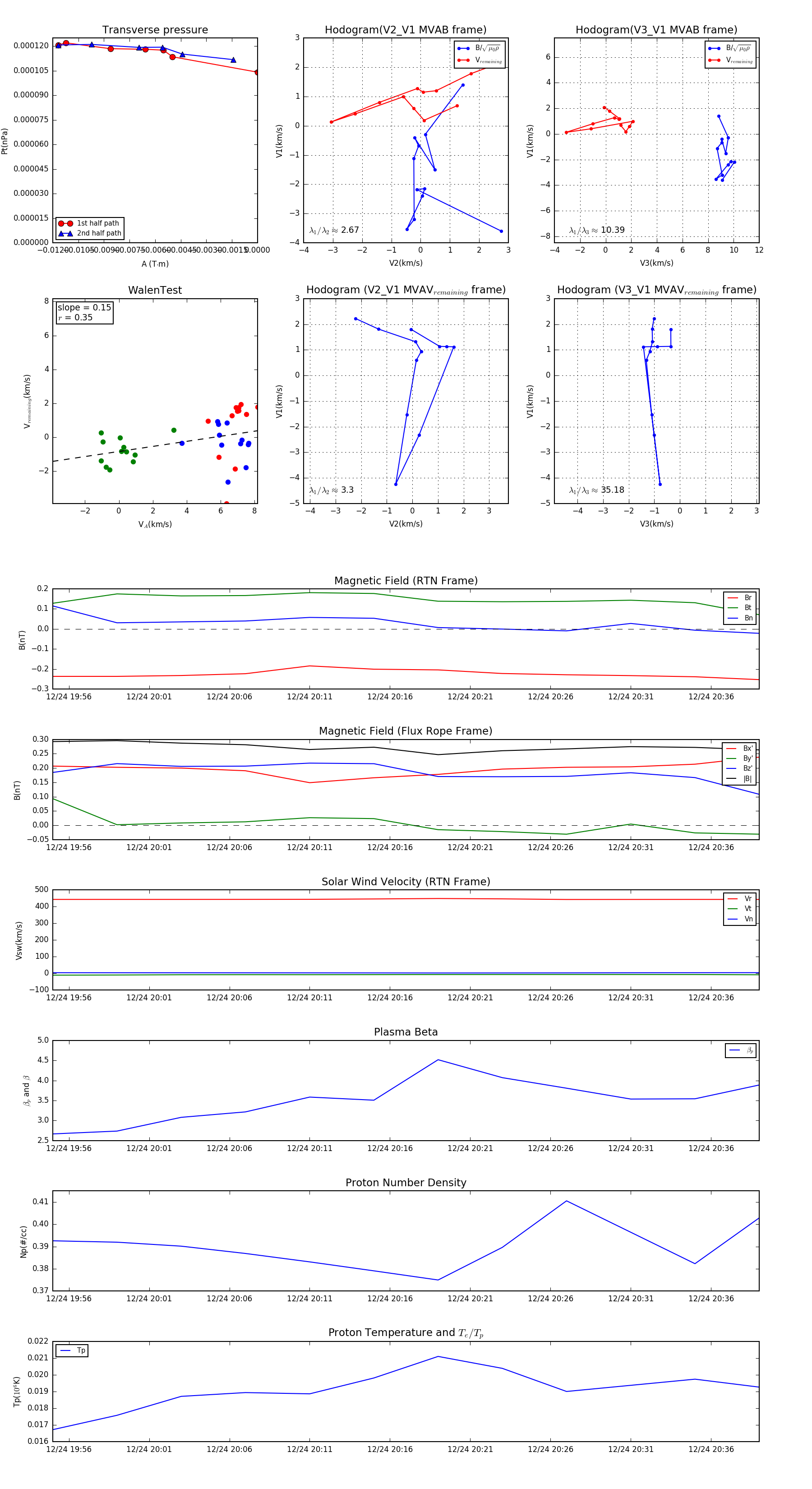Select the Bz' legend entry

click(x=740, y=768)
